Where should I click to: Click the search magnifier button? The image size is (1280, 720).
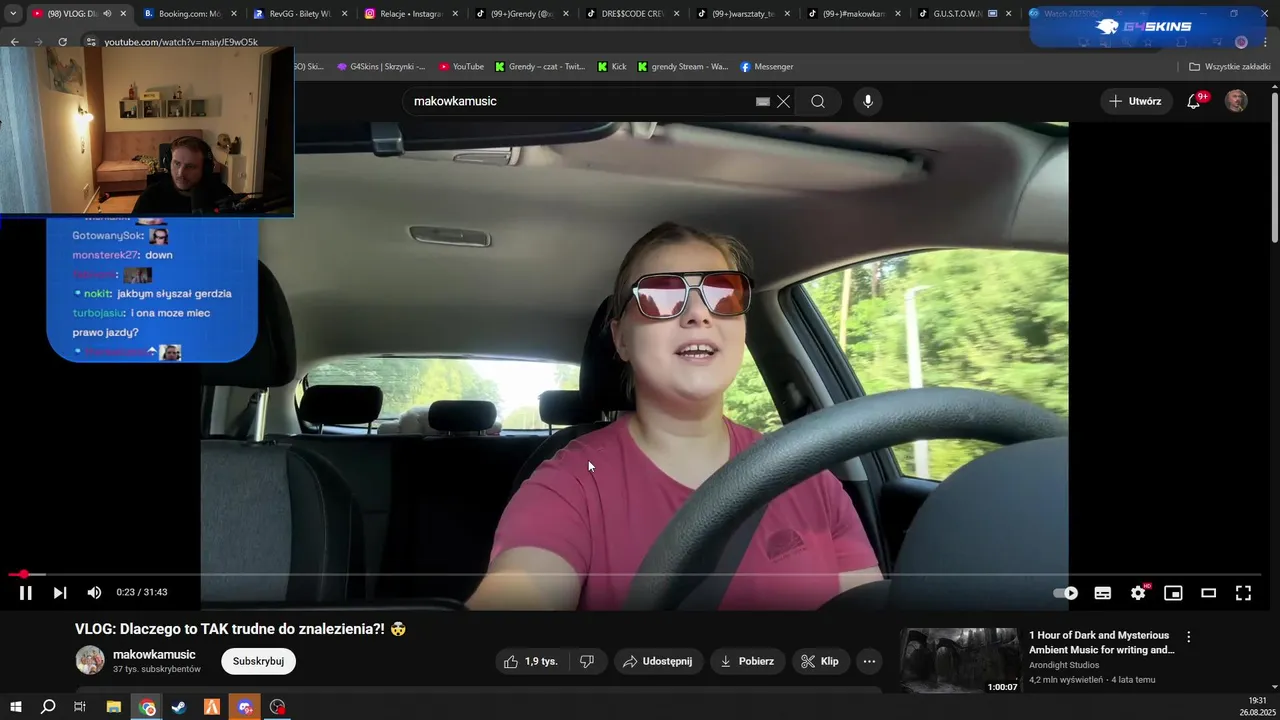(818, 101)
